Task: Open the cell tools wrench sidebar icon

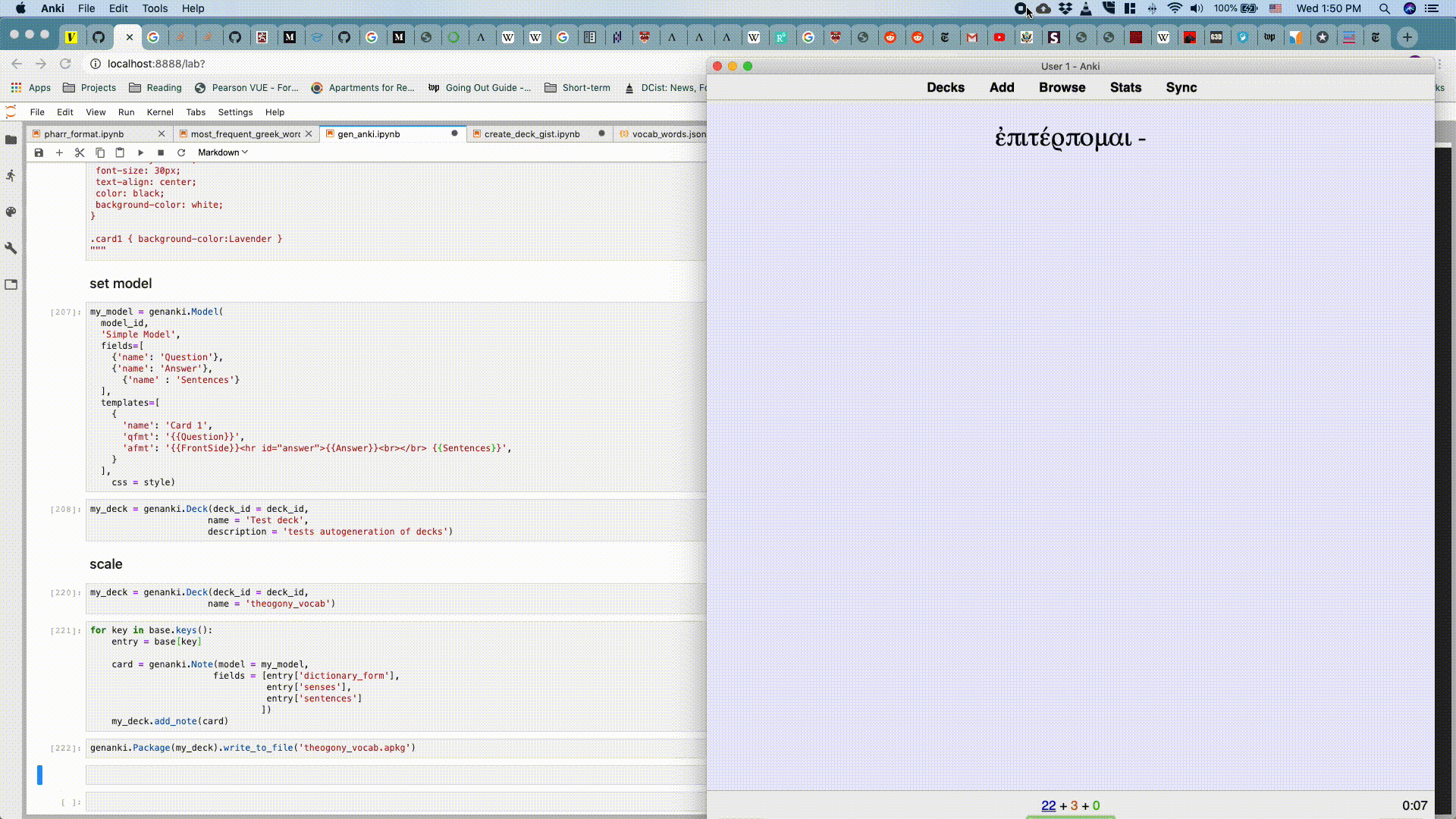Action: pyautogui.click(x=11, y=249)
